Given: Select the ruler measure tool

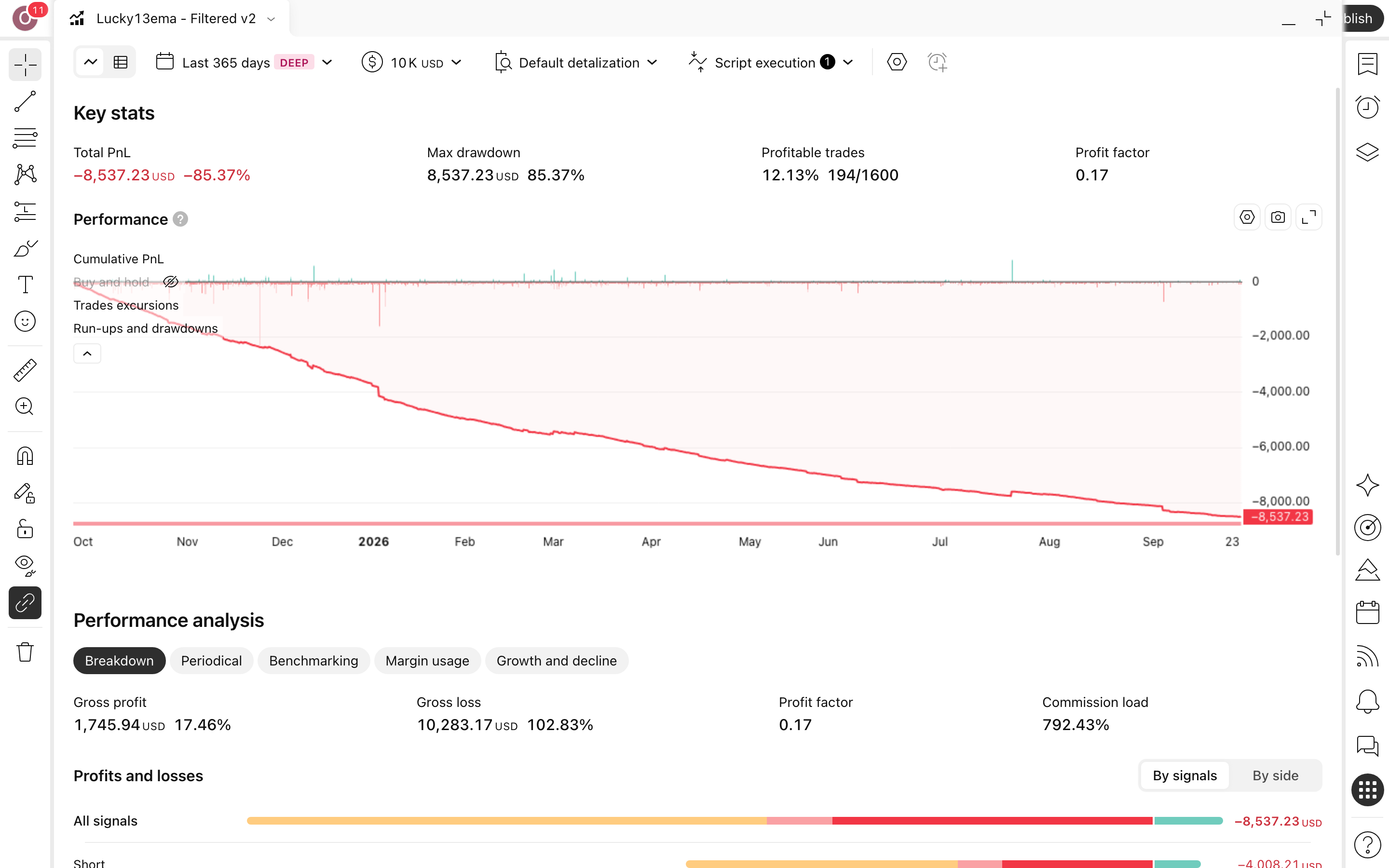Looking at the screenshot, I should pyautogui.click(x=25, y=370).
